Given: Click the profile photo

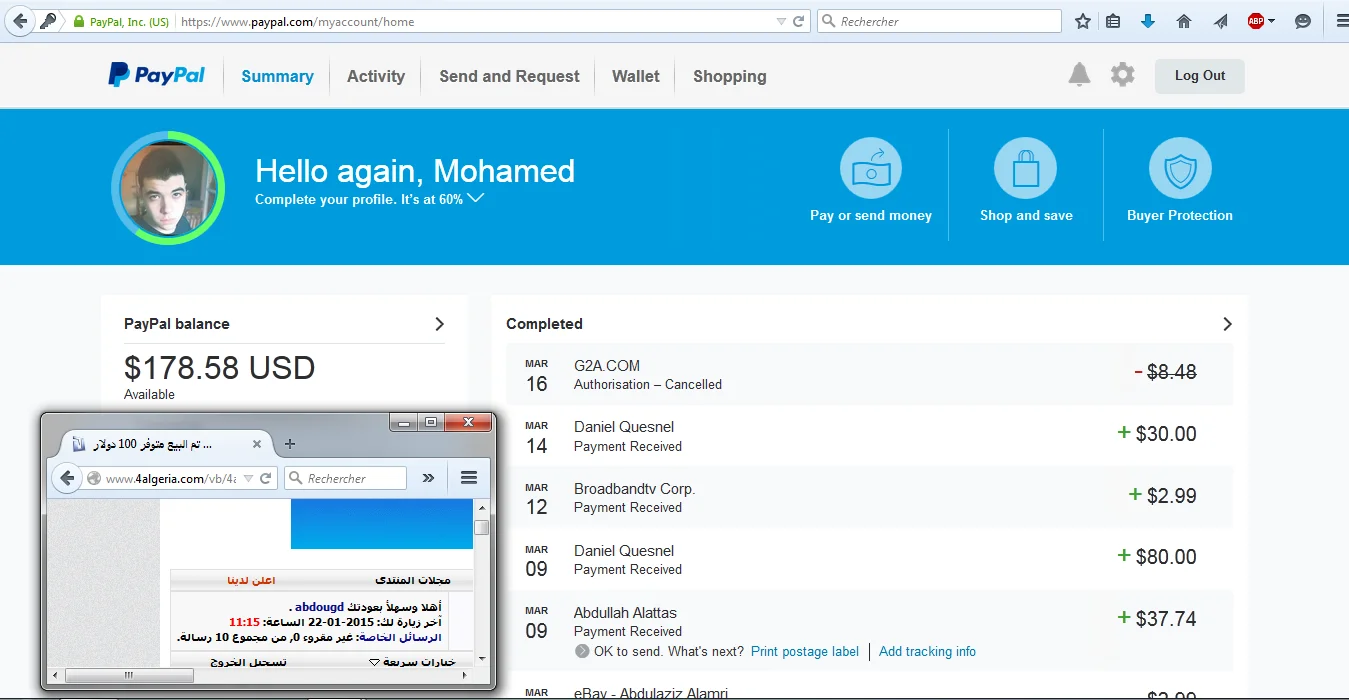Looking at the screenshot, I should (x=168, y=188).
